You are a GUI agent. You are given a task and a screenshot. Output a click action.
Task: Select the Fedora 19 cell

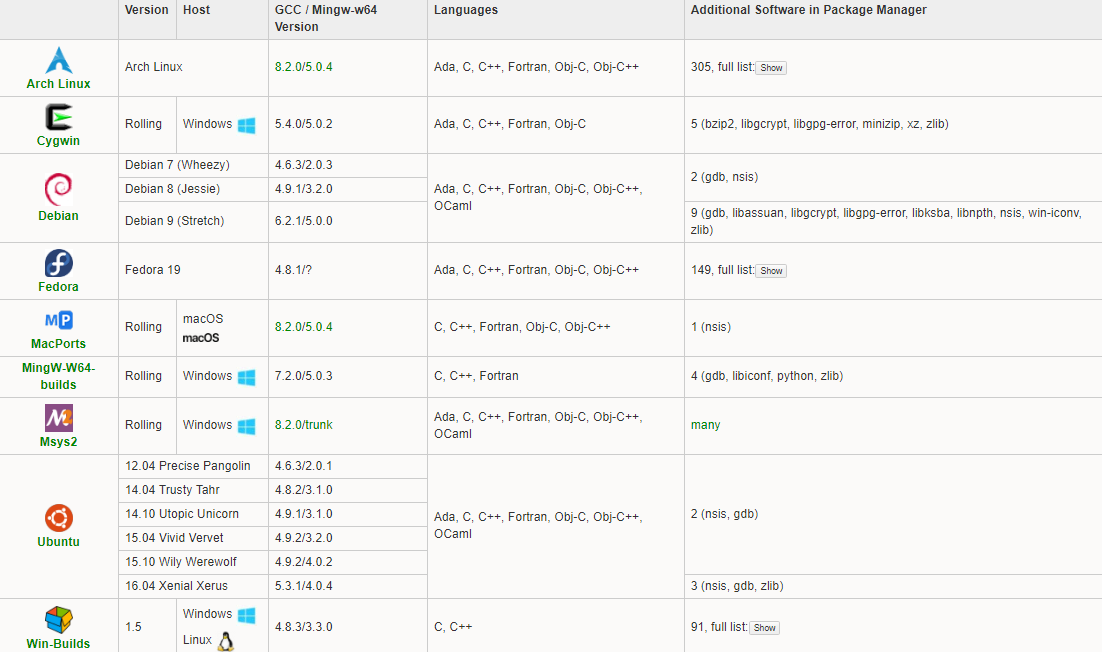pyautogui.click(x=193, y=270)
